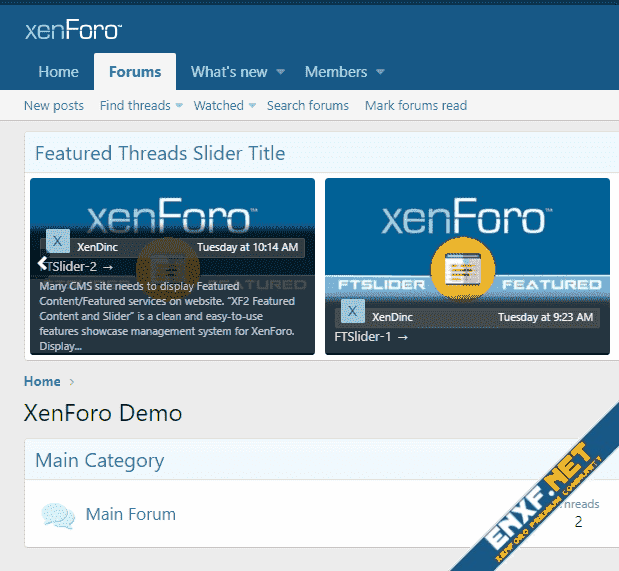619x571 pixels.
Task: Click XenDinc avatar on FTSlider-1 slide
Action: point(352,314)
